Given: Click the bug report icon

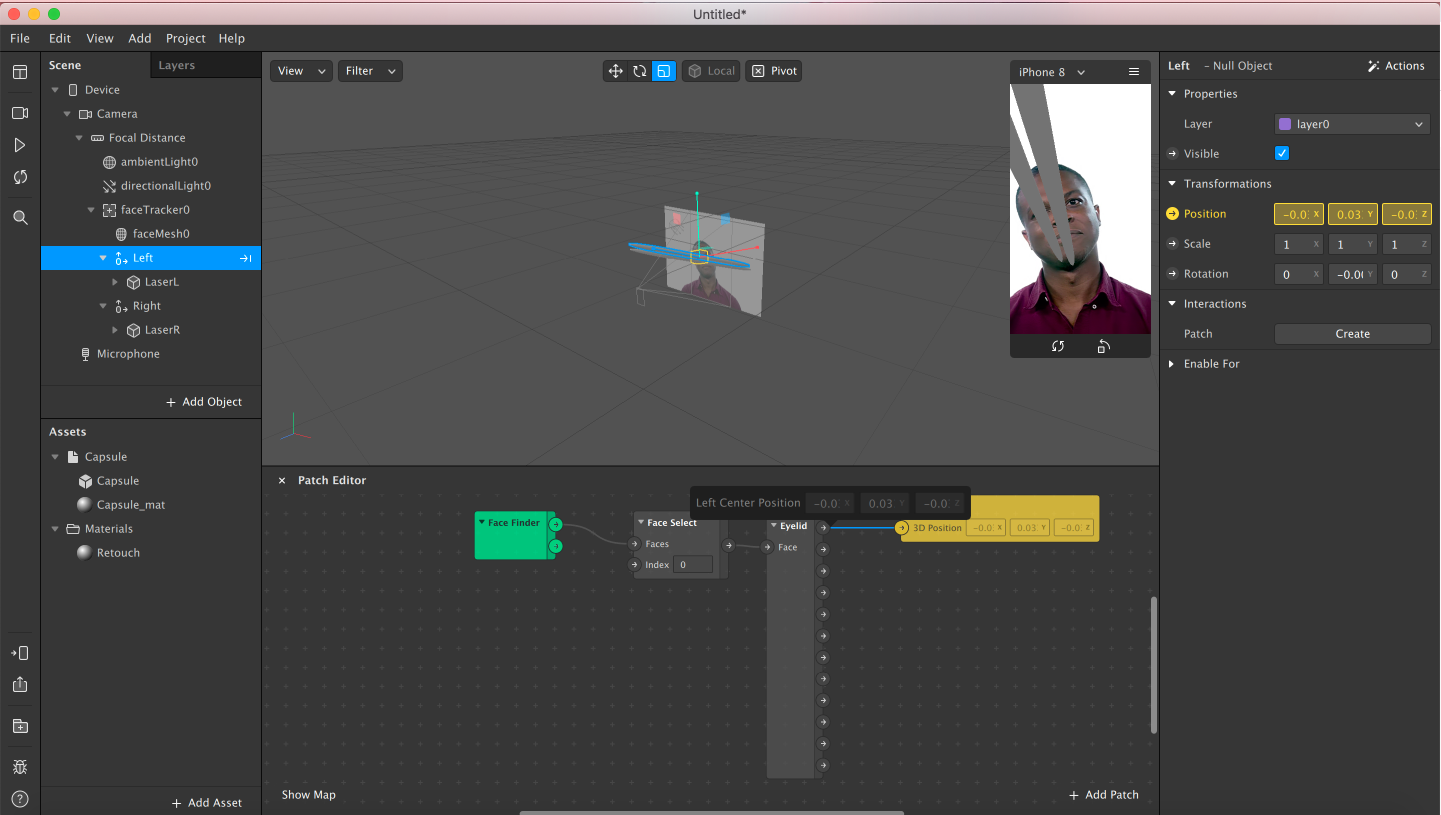Looking at the screenshot, I should 20,767.
